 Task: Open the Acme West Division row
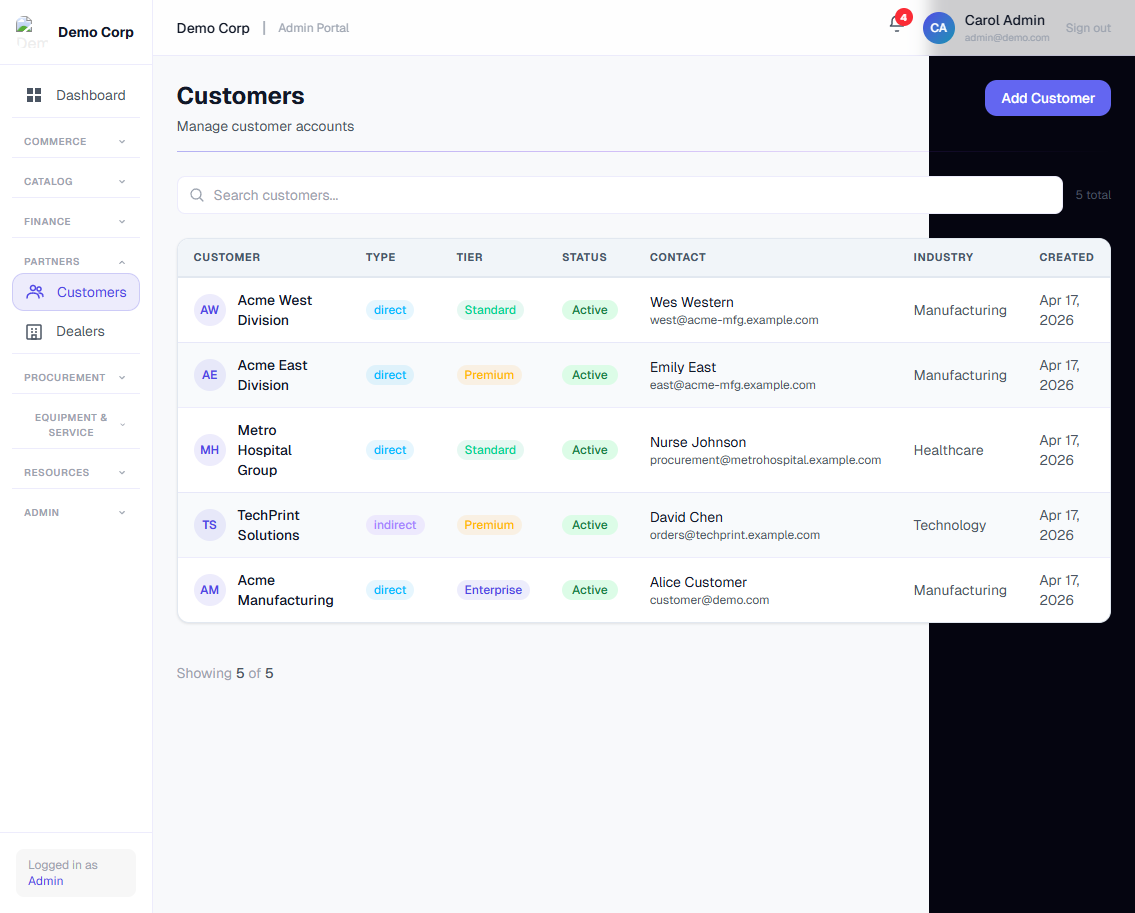point(644,310)
